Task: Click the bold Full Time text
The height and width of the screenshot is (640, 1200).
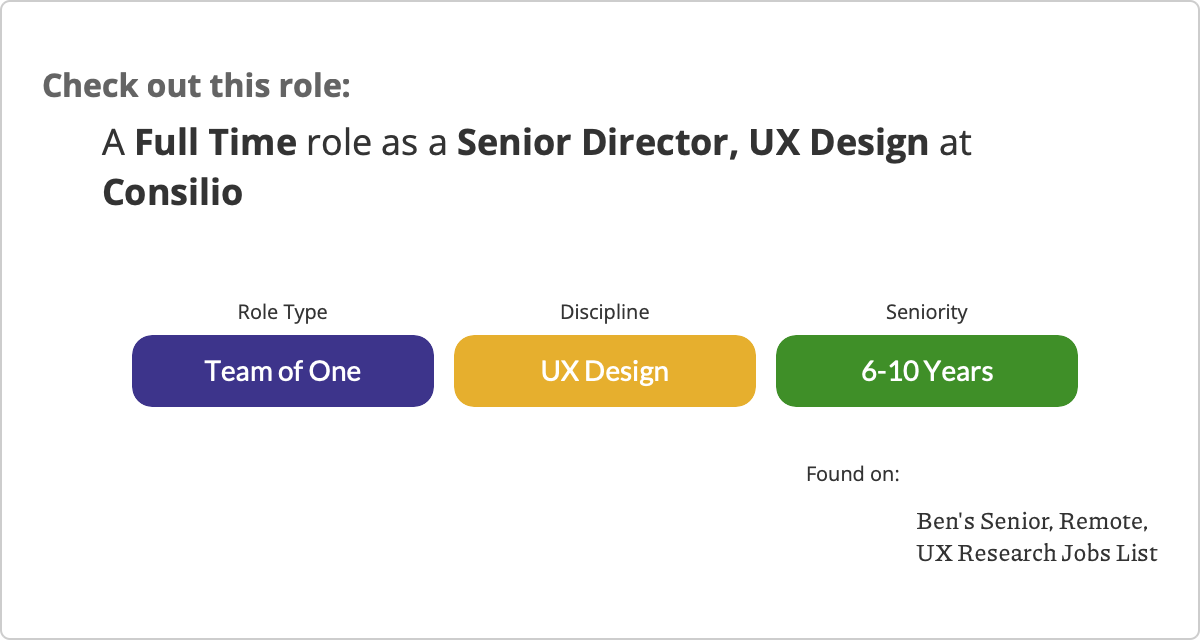Action: pyautogui.click(x=215, y=143)
